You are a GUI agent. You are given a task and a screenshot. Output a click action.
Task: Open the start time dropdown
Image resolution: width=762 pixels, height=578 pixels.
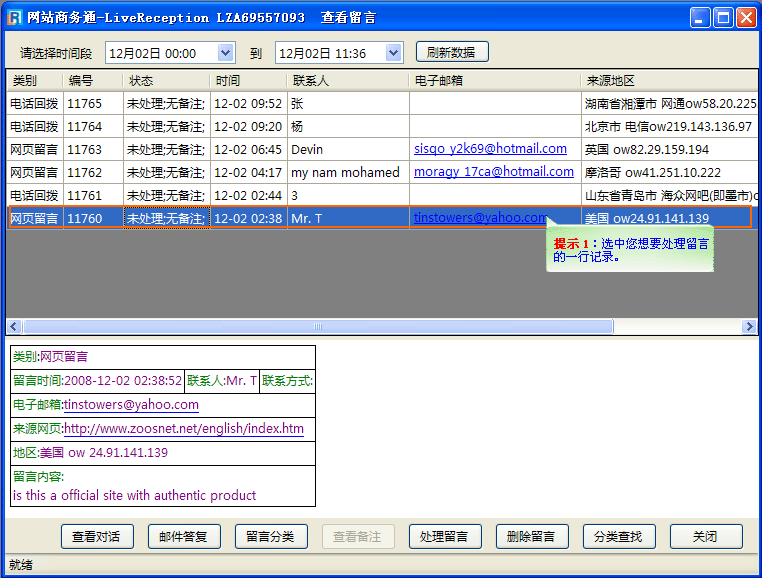click(225, 53)
